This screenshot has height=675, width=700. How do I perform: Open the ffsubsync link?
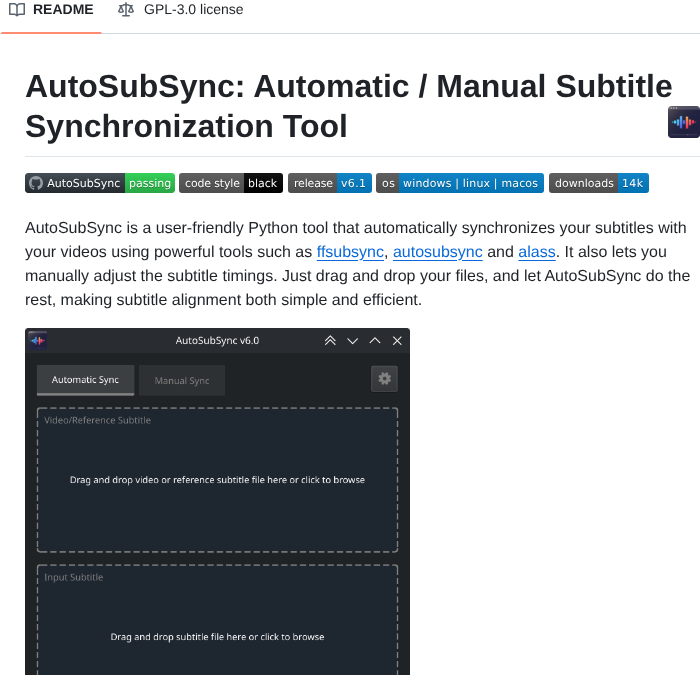350,252
